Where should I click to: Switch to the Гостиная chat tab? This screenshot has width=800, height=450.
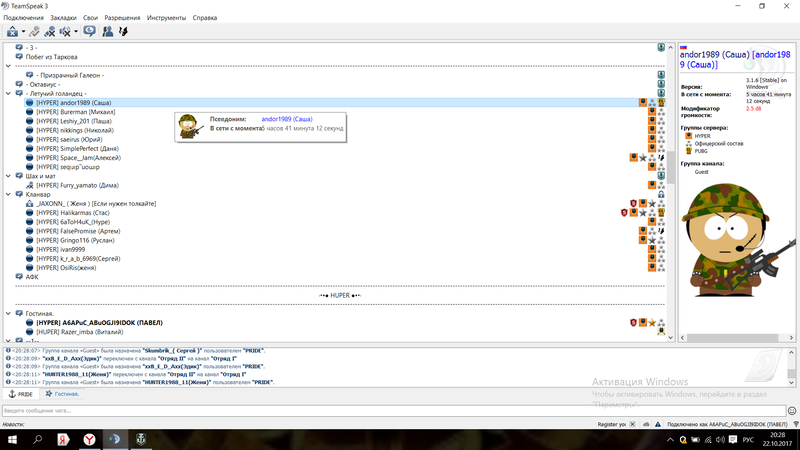pyautogui.click(x=62, y=394)
